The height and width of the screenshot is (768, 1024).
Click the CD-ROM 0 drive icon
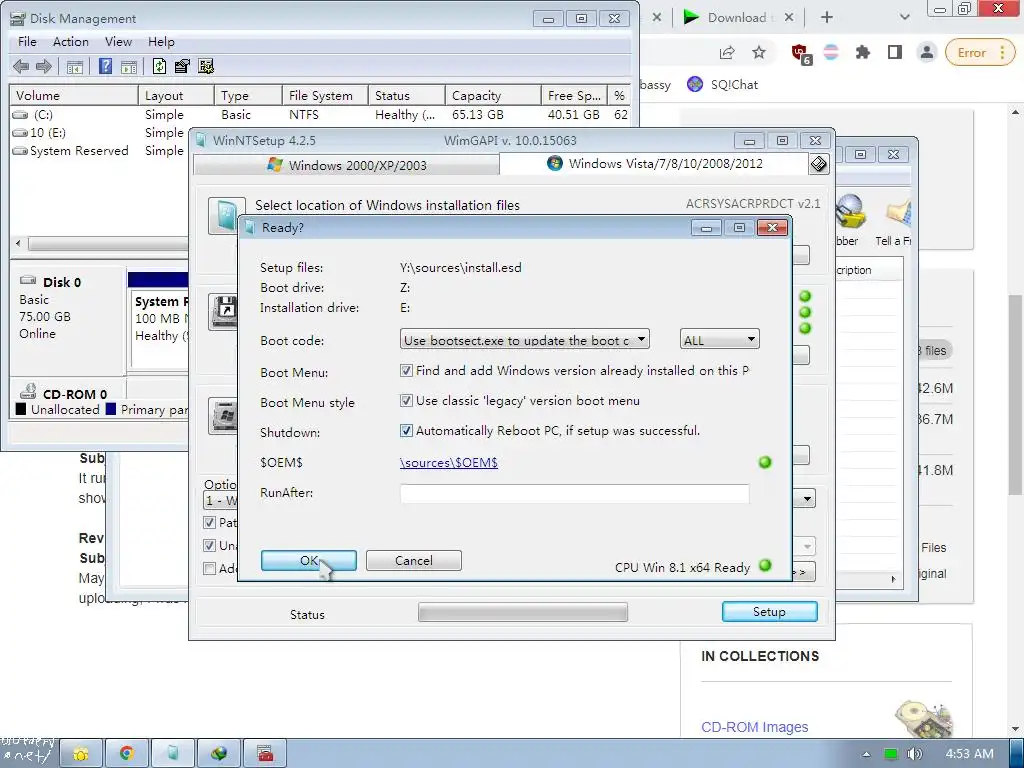(28, 391)
